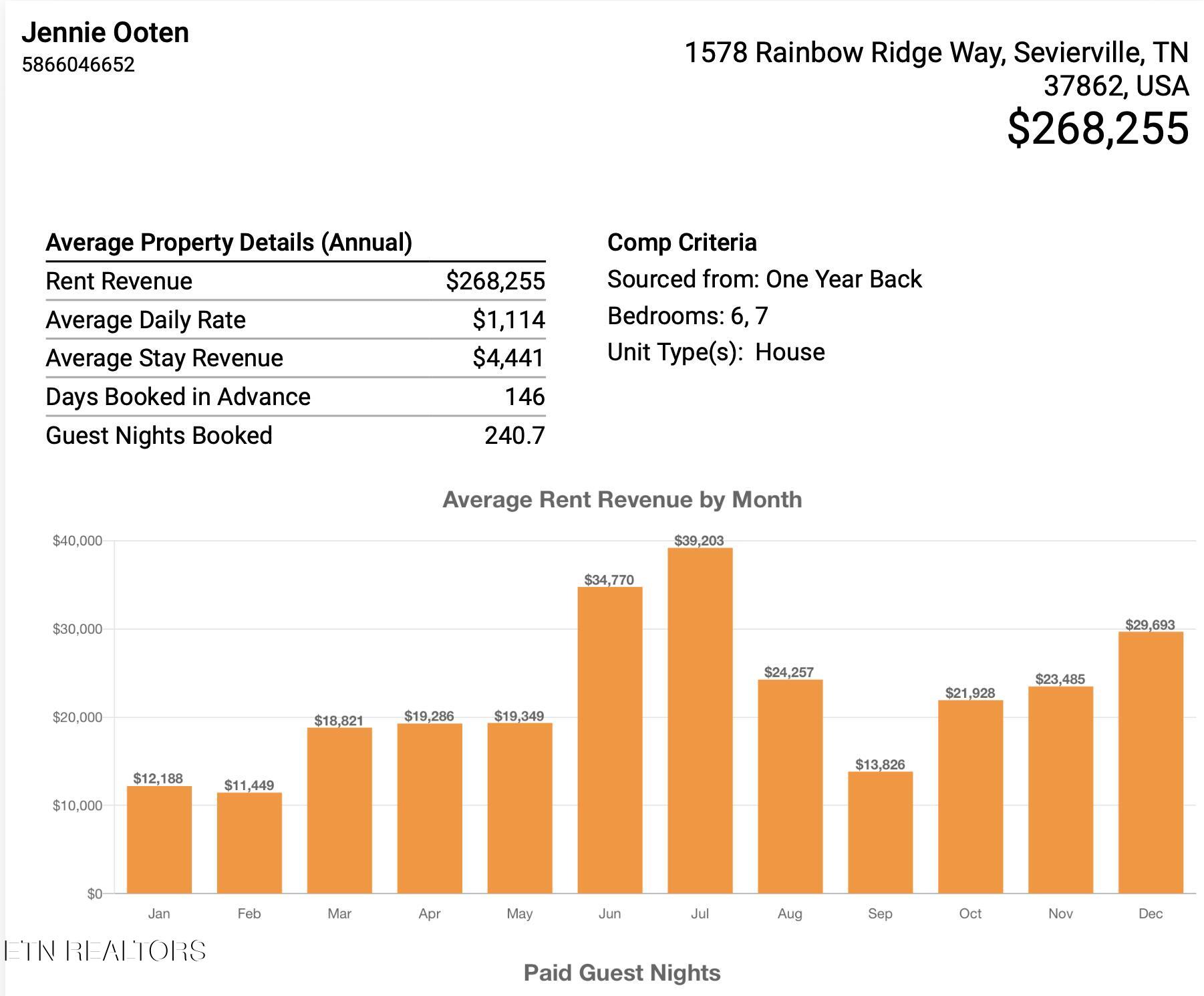Screen dimensions: 1204x996
Task: Click the Sep x-axis label
Action: click(x=880, y=914)
